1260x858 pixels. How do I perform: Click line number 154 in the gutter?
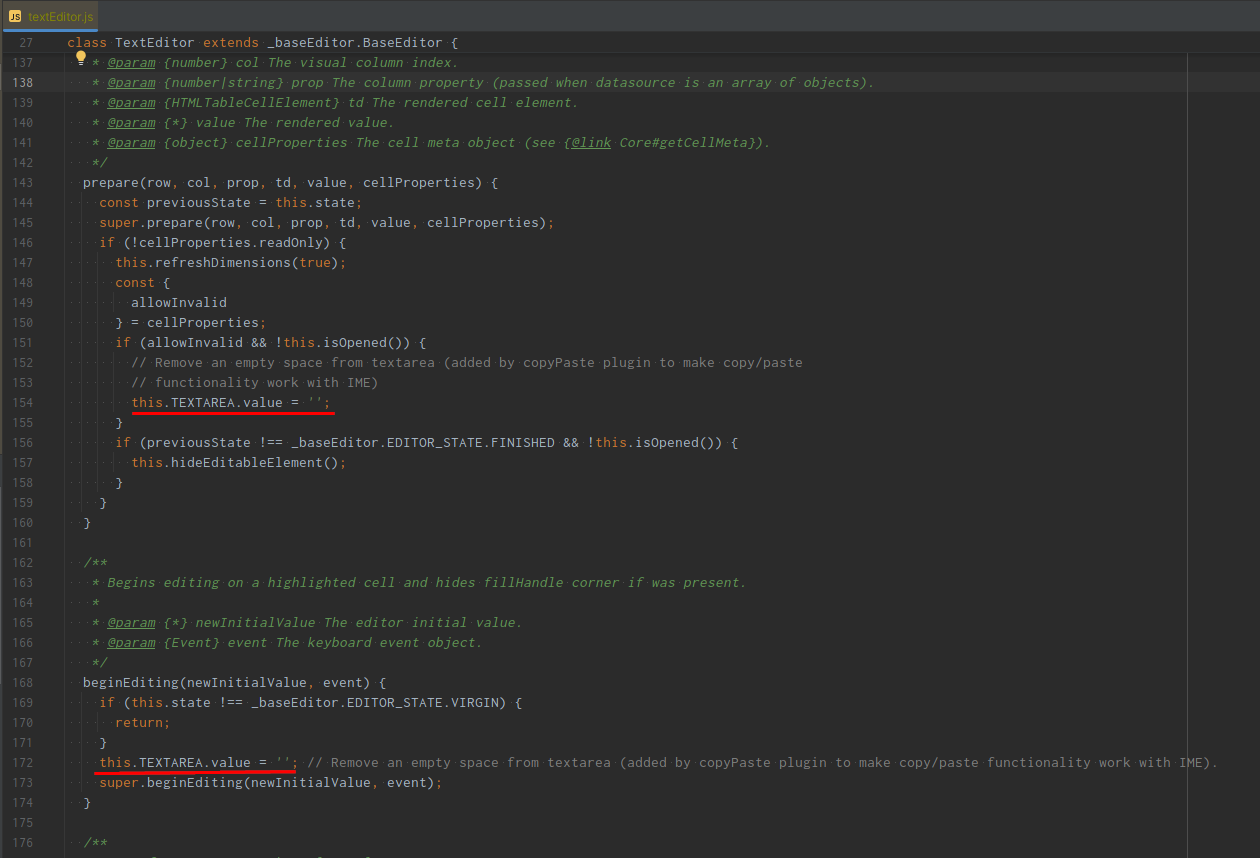click(22, 402)
